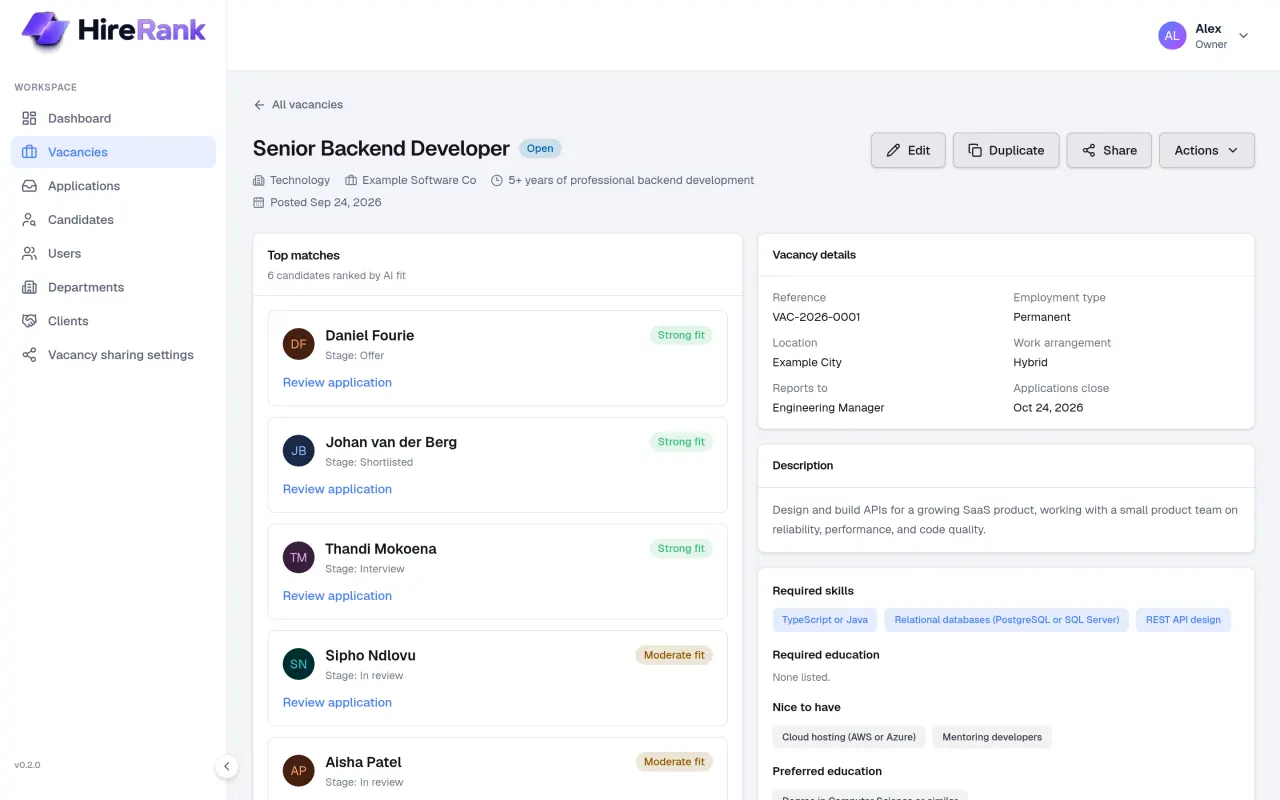Click the Vacancy sharing settings share icon
Viewport: 1280px width, 800px height.
29,355
